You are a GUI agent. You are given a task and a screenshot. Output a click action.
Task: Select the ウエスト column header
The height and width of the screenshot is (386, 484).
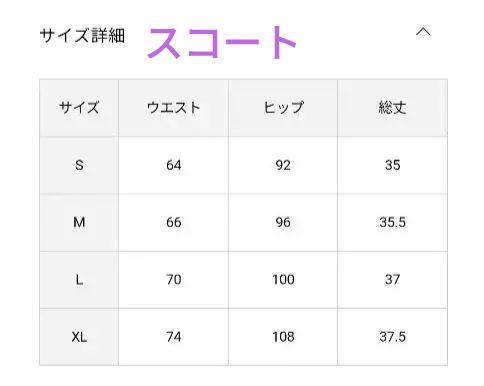pos(173,108)
